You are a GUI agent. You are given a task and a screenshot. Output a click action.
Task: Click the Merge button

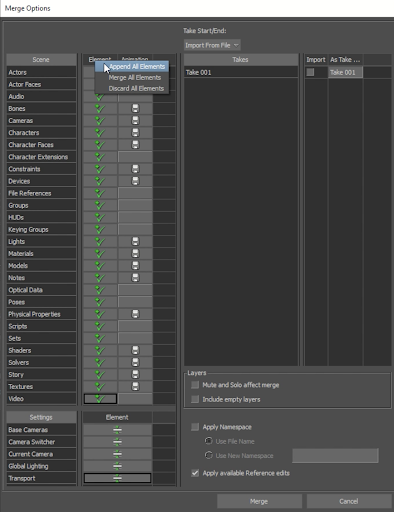(x=259, y=501)
